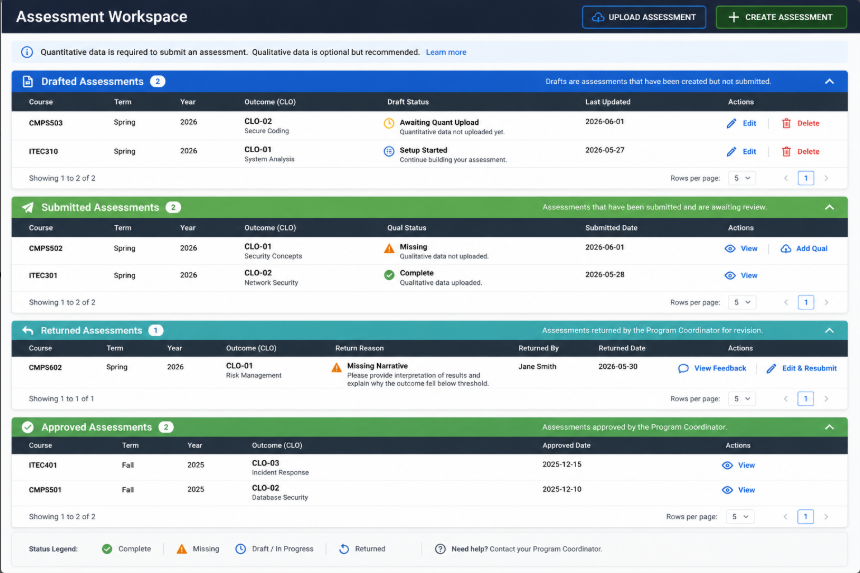Click 'Database Security' outcome text
This screenshot has width=860, height=573.
(280, 498)
